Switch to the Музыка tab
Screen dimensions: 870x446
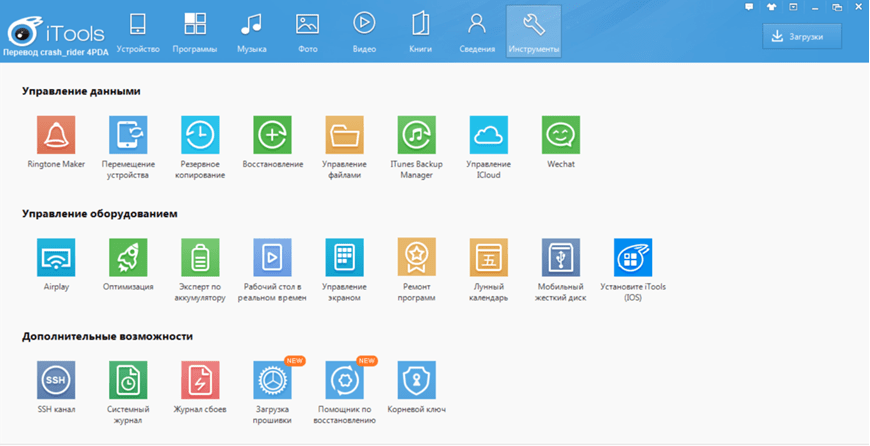(251, 31)
